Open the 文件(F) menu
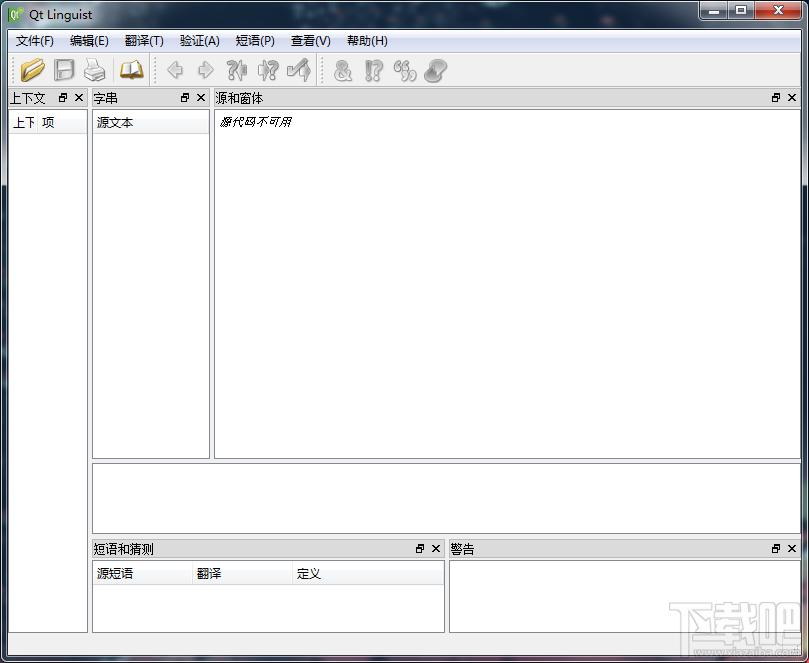 (x=35, y=41)
